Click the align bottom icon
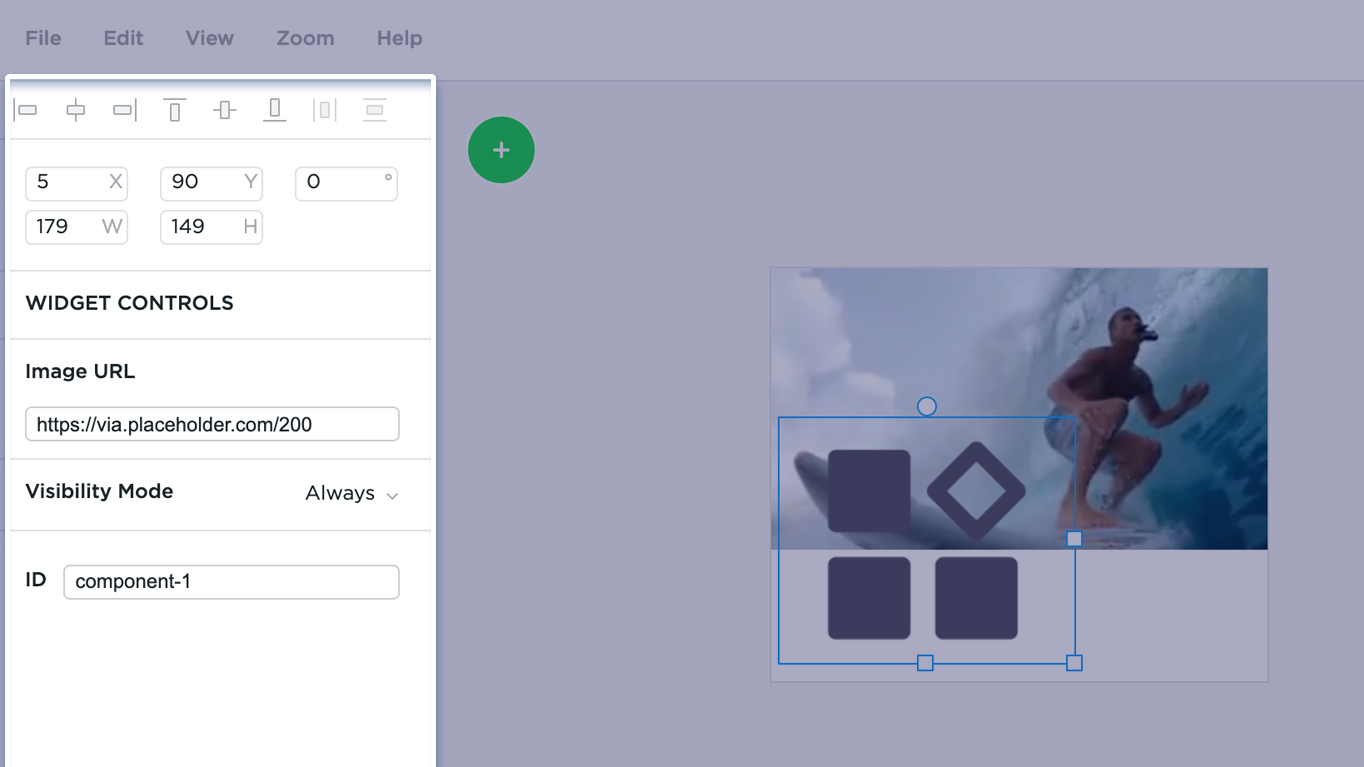The image size is (1364, 767). point(275,110)
